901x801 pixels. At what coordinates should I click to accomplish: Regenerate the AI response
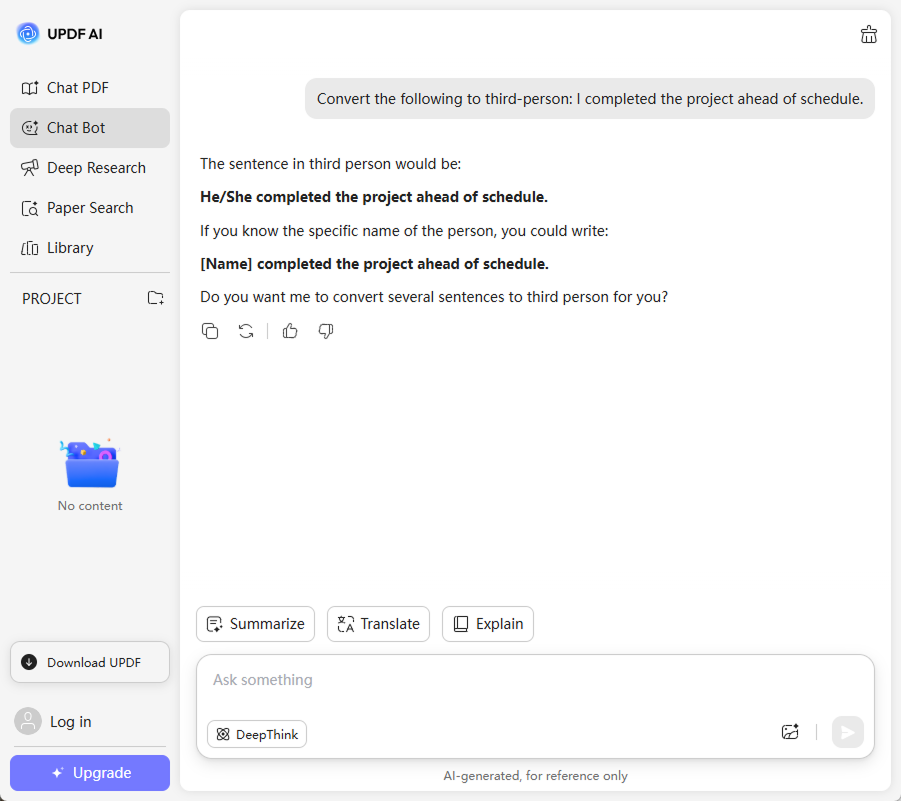click(x=246, y=331)
